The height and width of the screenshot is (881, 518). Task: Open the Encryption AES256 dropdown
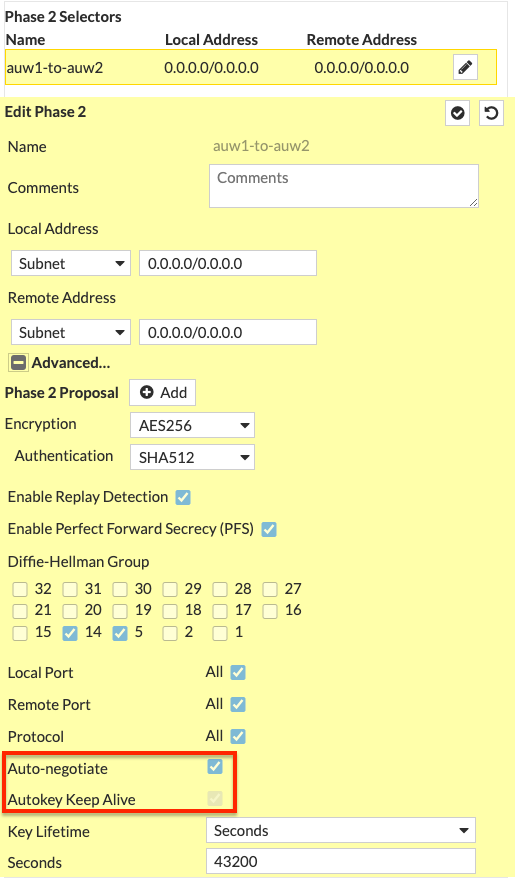pyautogui.click(x=192, y=425)
